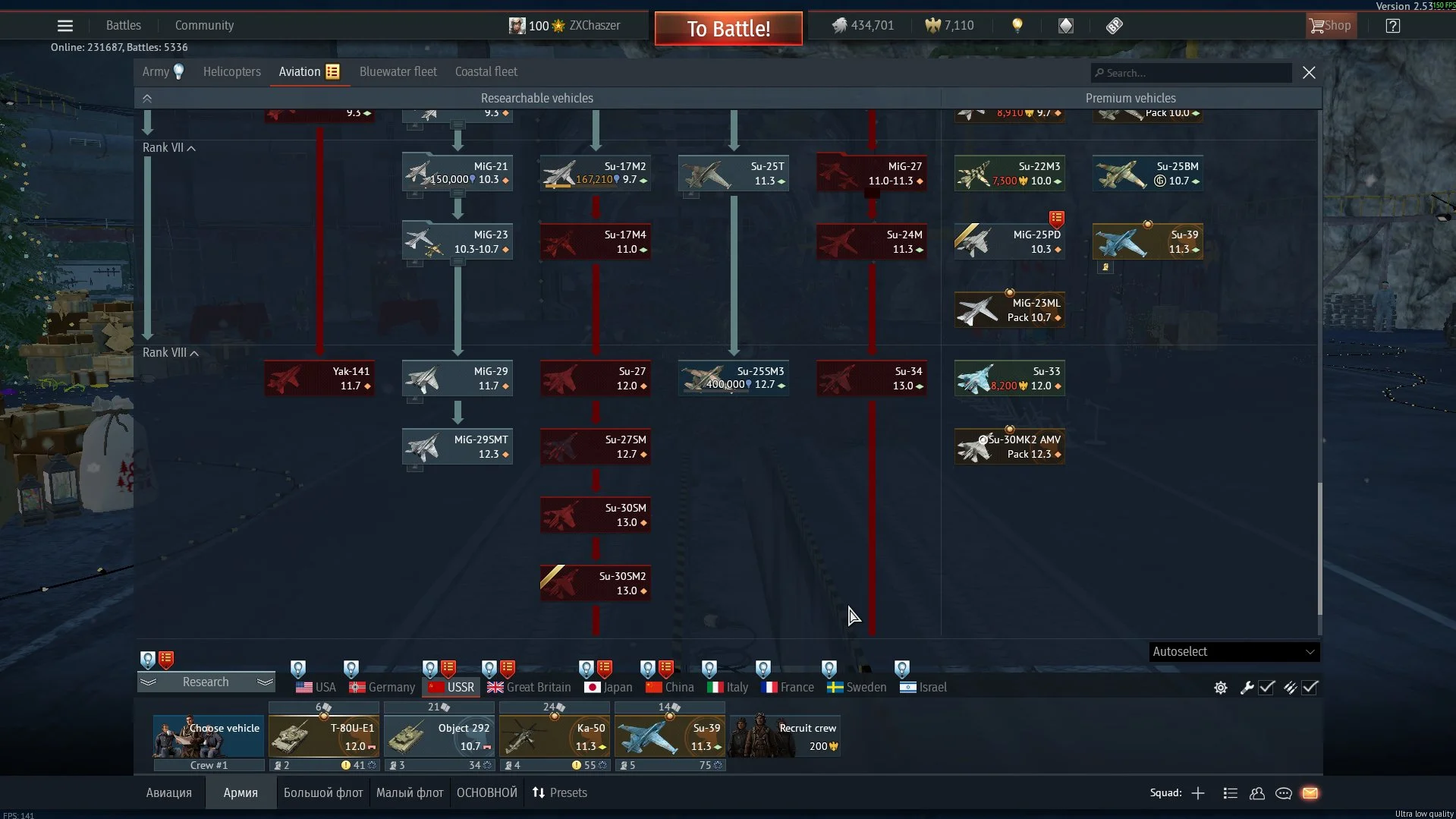1456x819 pixels.
Task: Select the premium Su-25BM card
Action: pos(1148,173)
